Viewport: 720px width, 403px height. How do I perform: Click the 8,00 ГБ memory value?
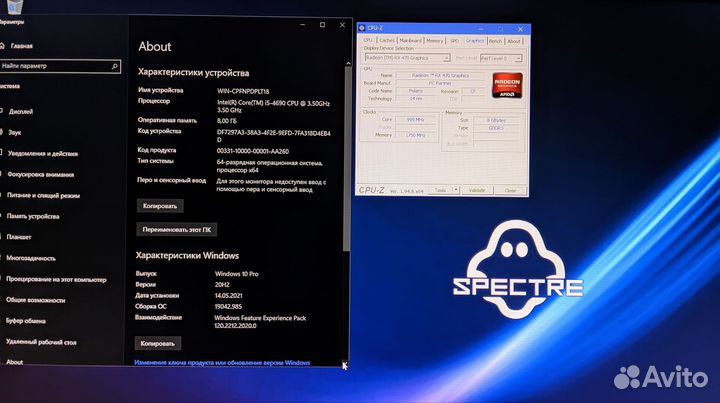click(x=226, y=121)
